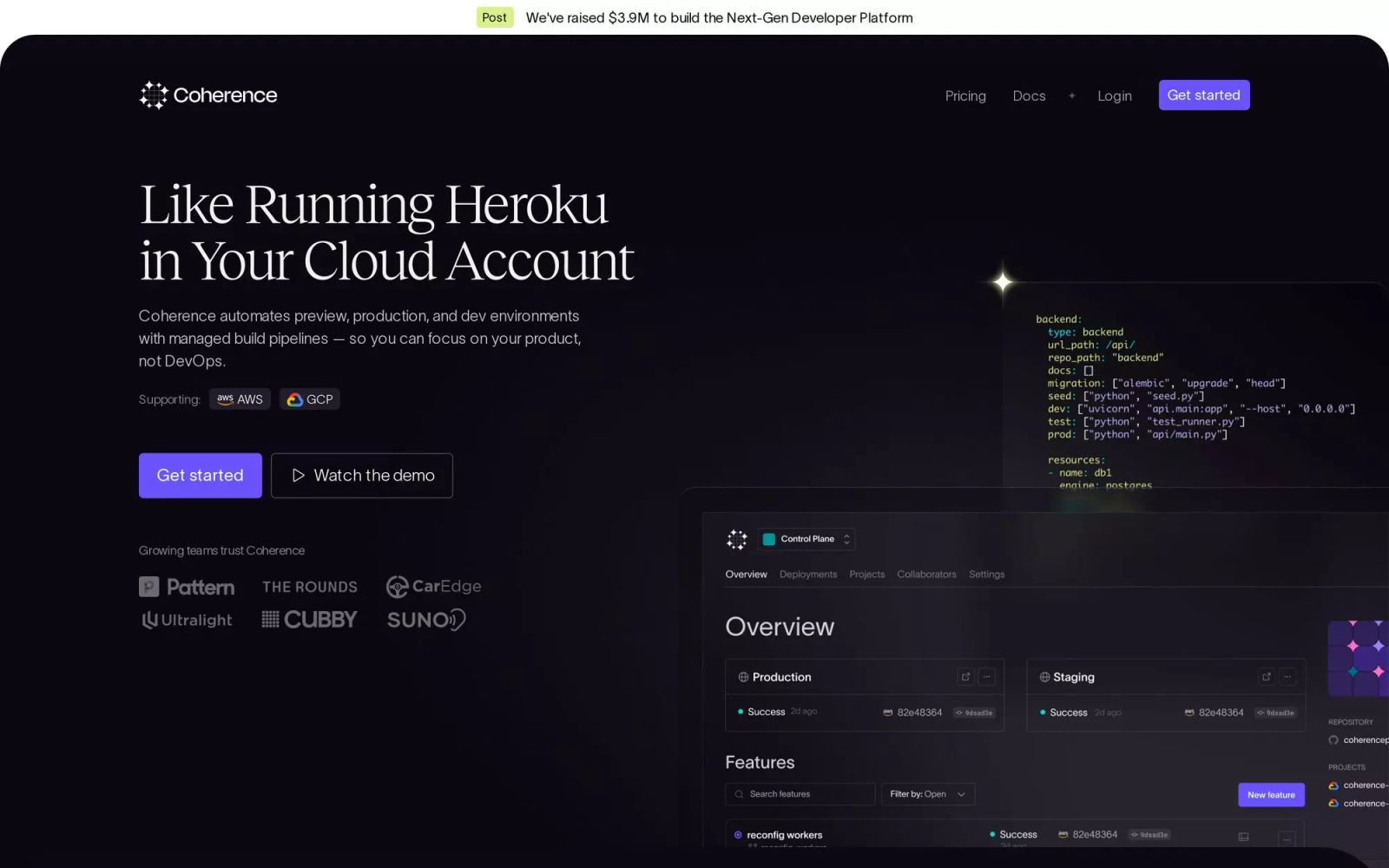Click the Staging commit hash 9dsad3e badge
The height and width of the screenshot is (868, 1389).
pyautogui.click(x=1276, y=713)
